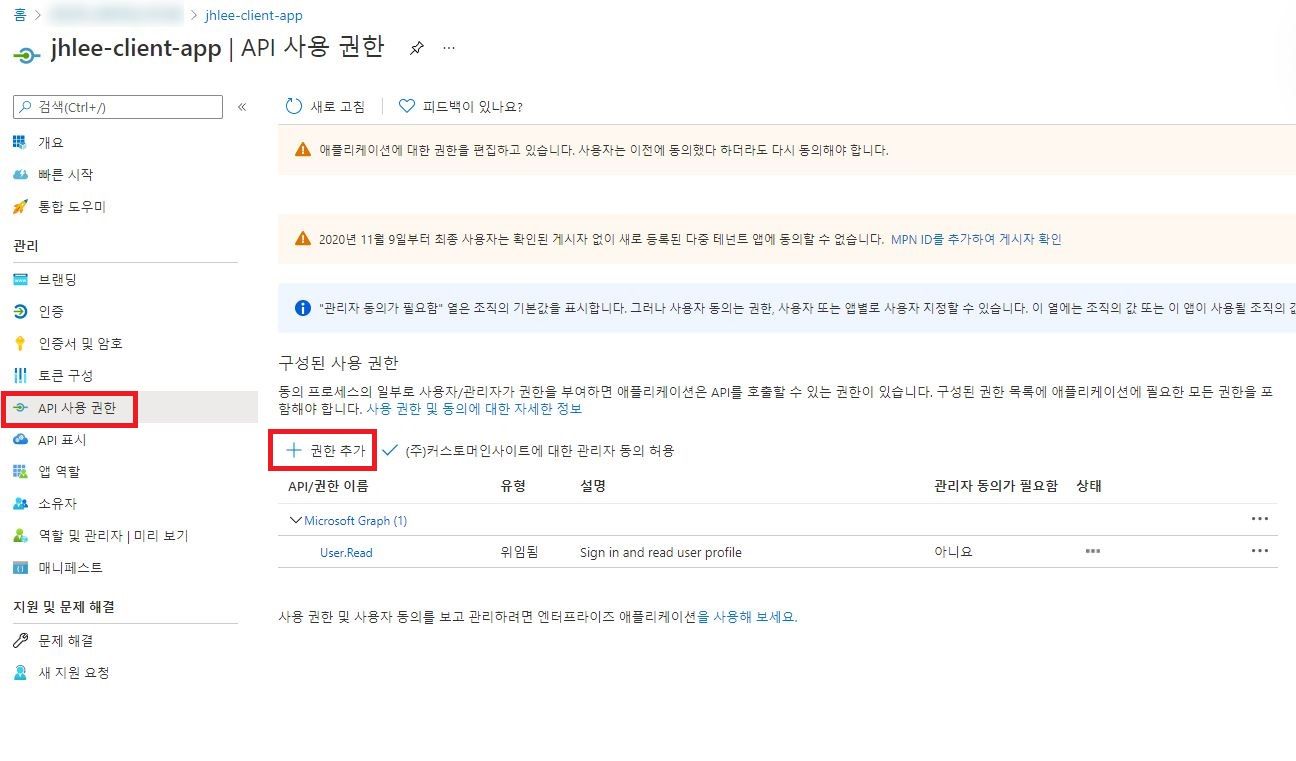The height and width of the screenshot is (761, 1296).
Task: Click the 위임됨 type cell
Action: [519, 551]
